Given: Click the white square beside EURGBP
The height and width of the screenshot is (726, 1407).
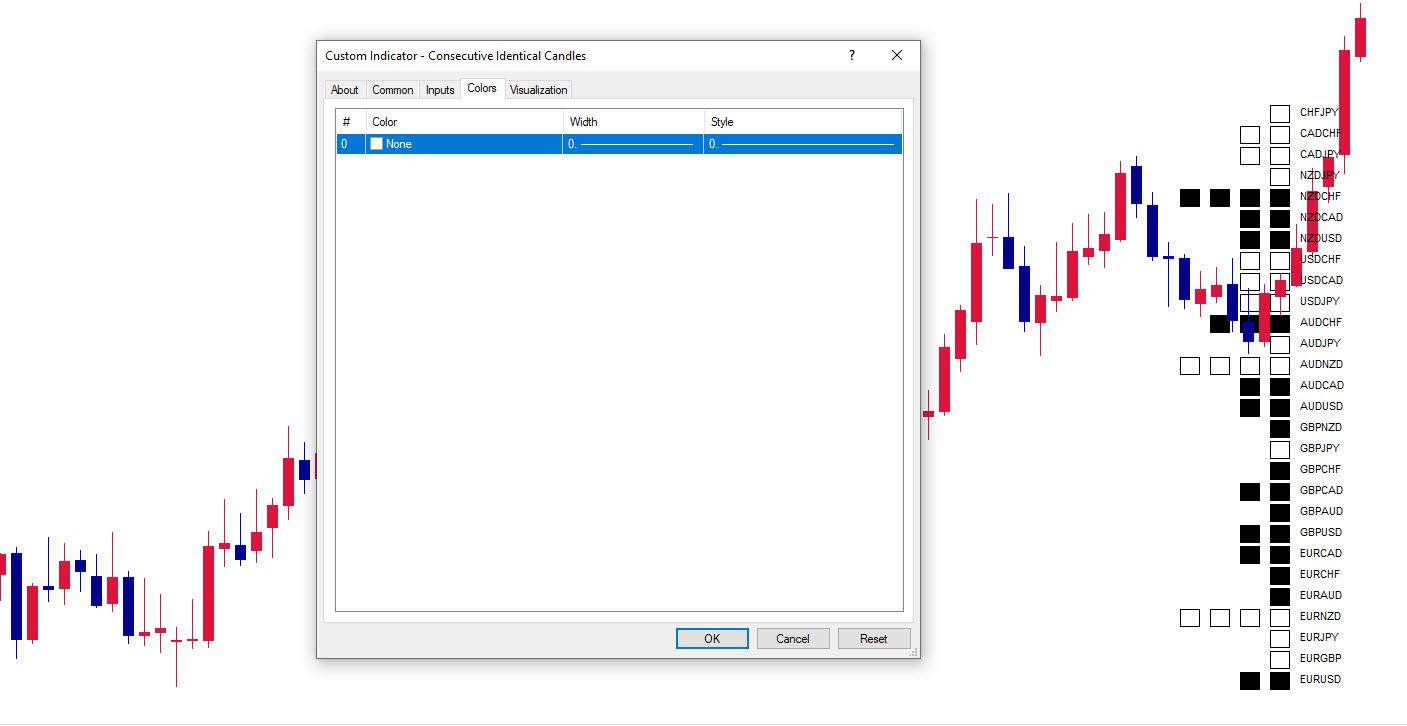Looking at the screenshot, I should coord(1280,660).
